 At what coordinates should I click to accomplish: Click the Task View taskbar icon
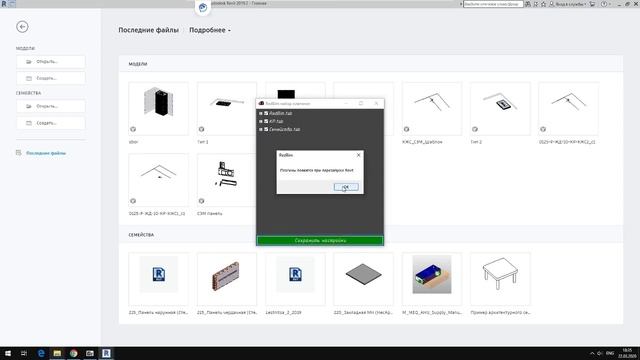coord(24,353)
